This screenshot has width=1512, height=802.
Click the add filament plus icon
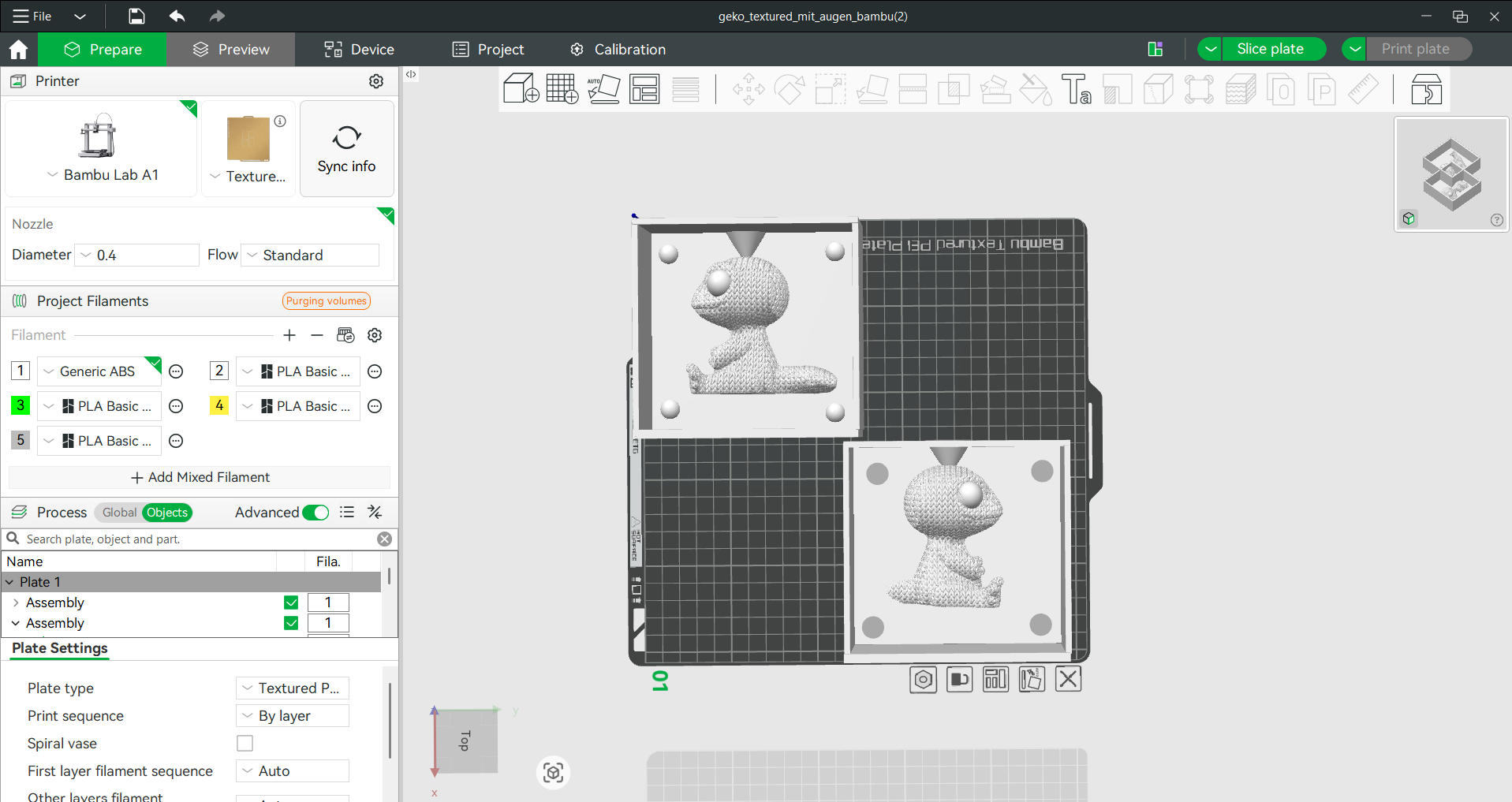[289, 335]
